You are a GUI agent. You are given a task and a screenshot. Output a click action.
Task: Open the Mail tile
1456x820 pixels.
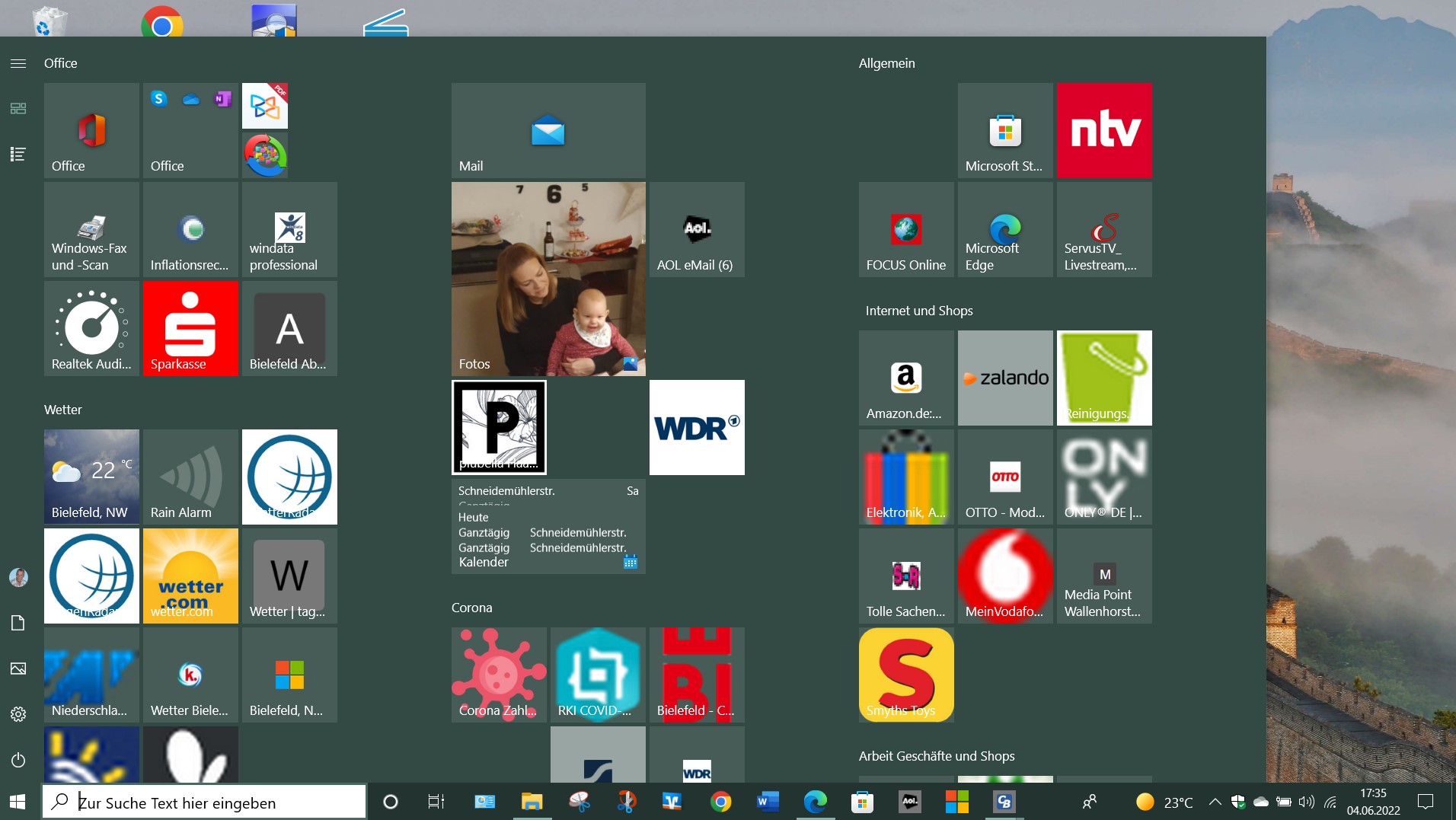(548, 130)
